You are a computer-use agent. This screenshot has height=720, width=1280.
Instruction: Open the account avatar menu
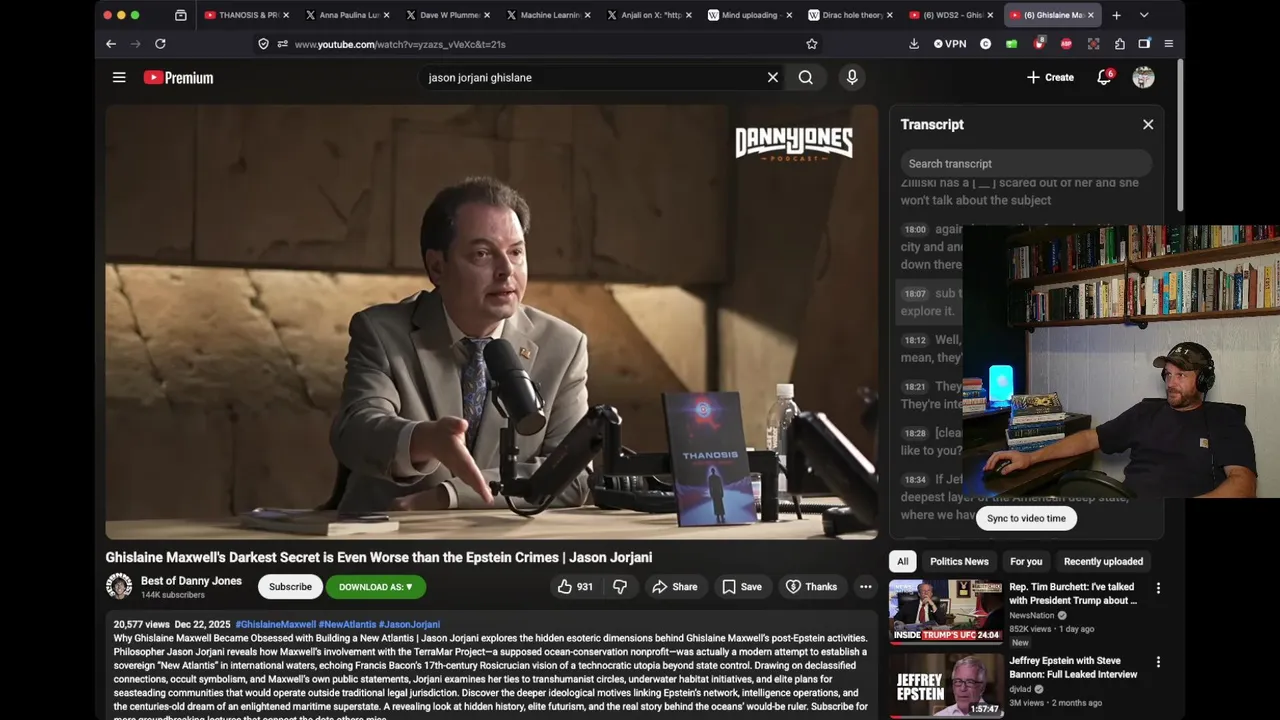[1144, 77]
